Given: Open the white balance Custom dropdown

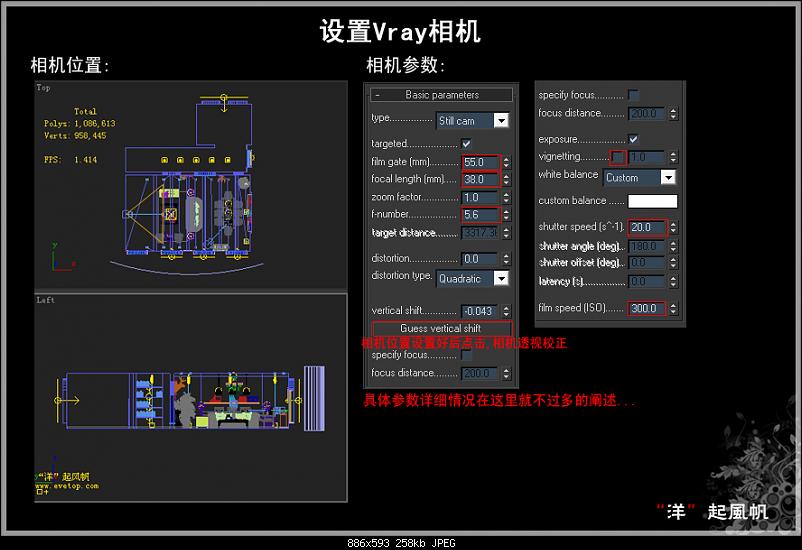Looking at the screenshot, I should click(639, 178).
